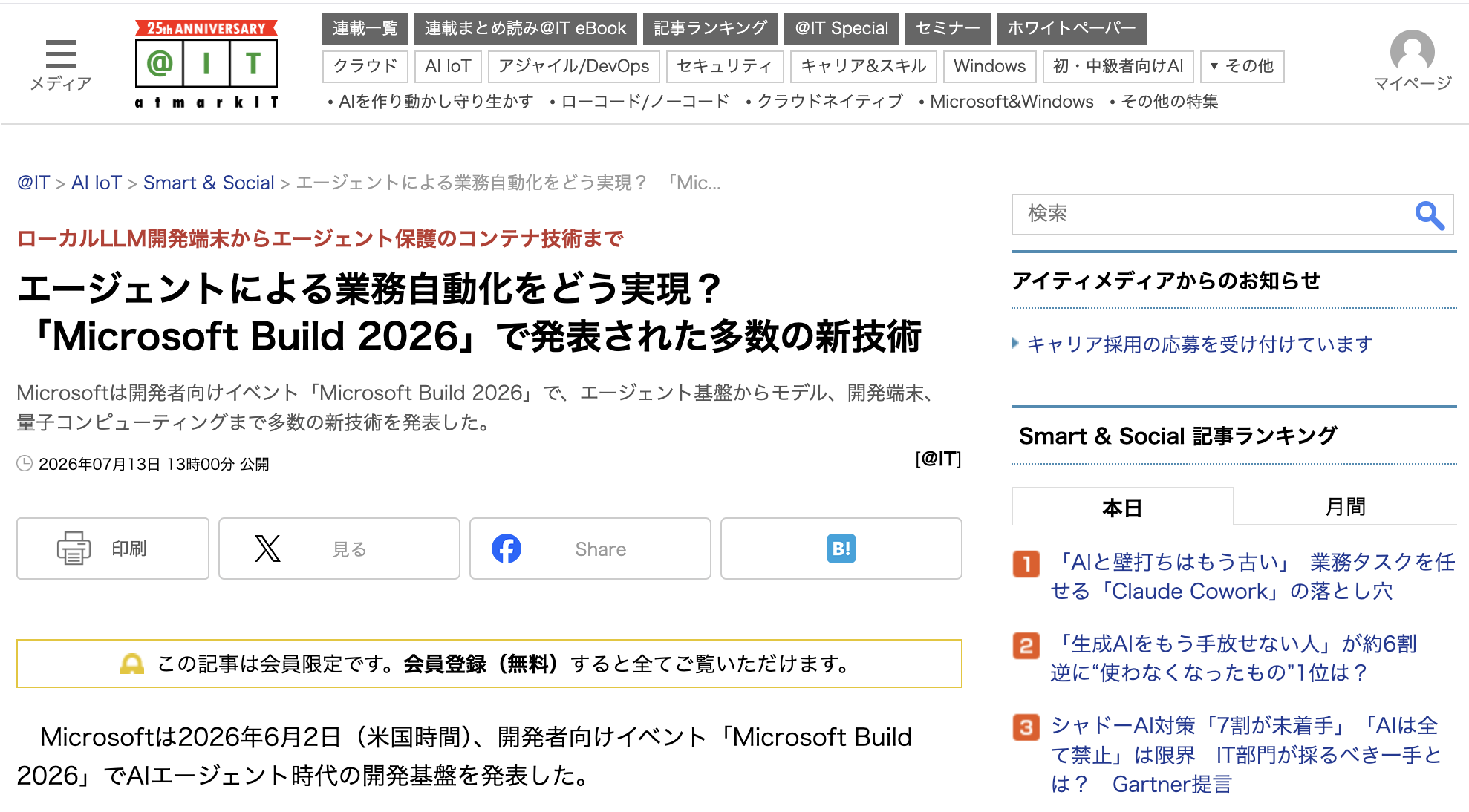Select the キャリア&スキル category
Image resolution: width=1469 pixels, height=812 pixels.
pos(864,66)
